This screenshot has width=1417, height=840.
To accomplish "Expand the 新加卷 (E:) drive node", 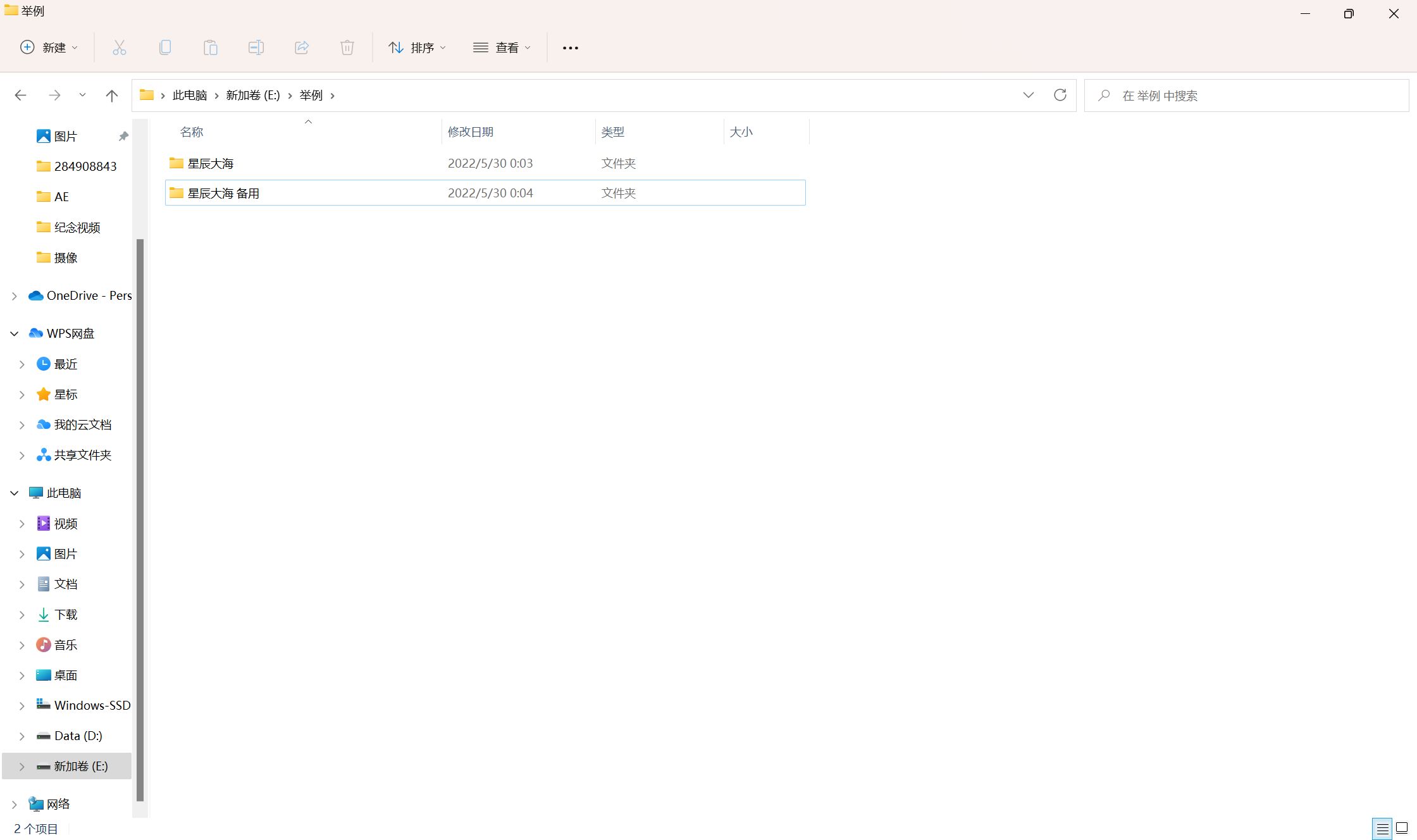I will point(22,767).
